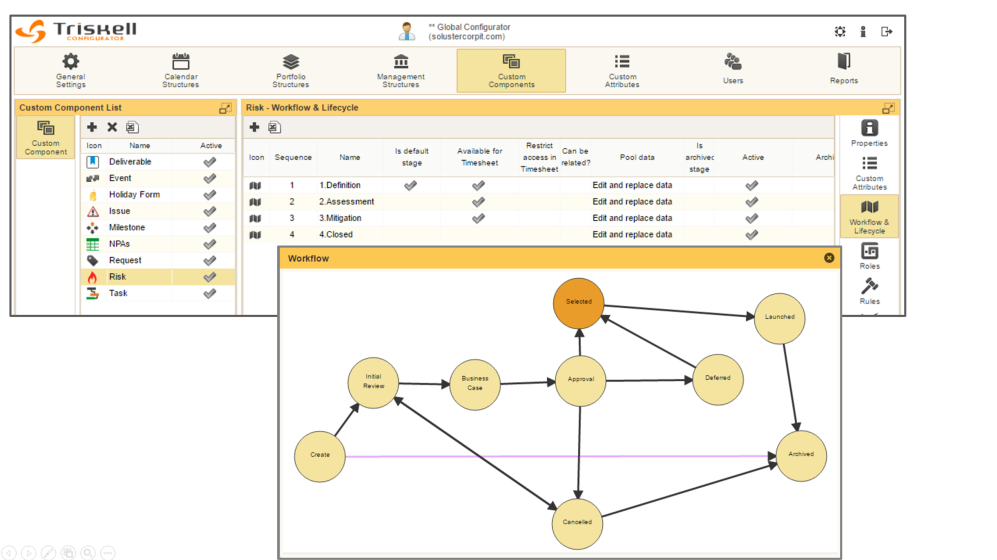Sort by the Sequence column header
The image size is (997, 560).
293,157
